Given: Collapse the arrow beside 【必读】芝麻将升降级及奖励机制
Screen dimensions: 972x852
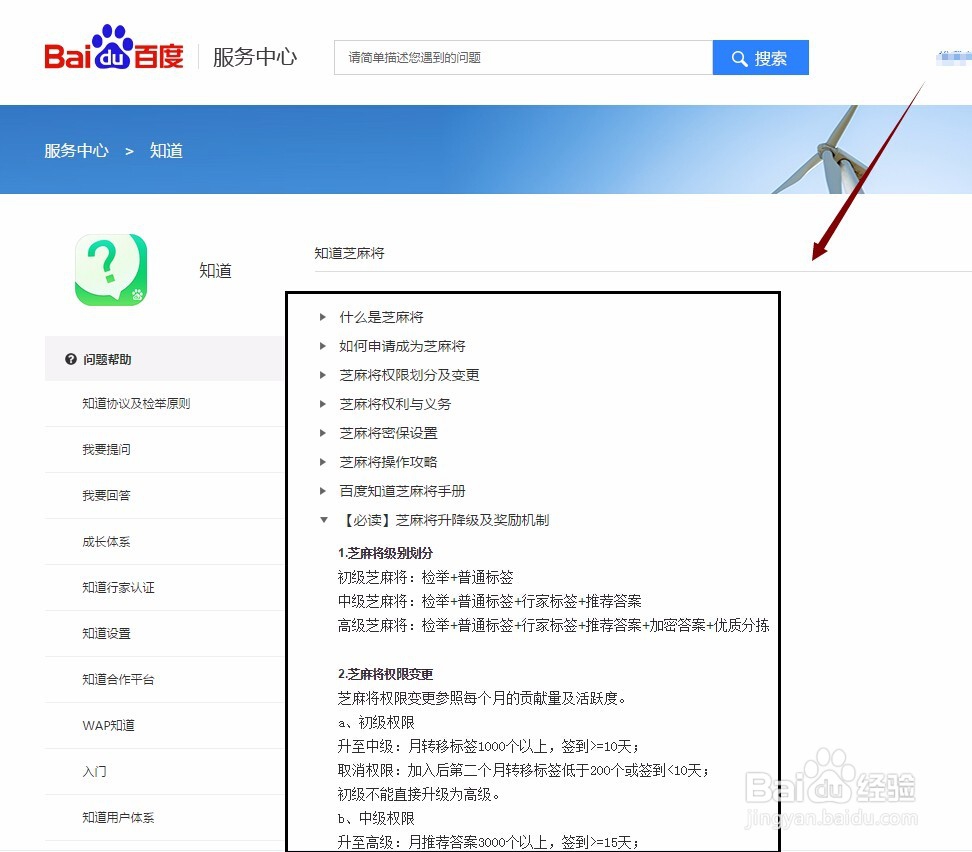Looking at the screenshot, I should (323, 520).
